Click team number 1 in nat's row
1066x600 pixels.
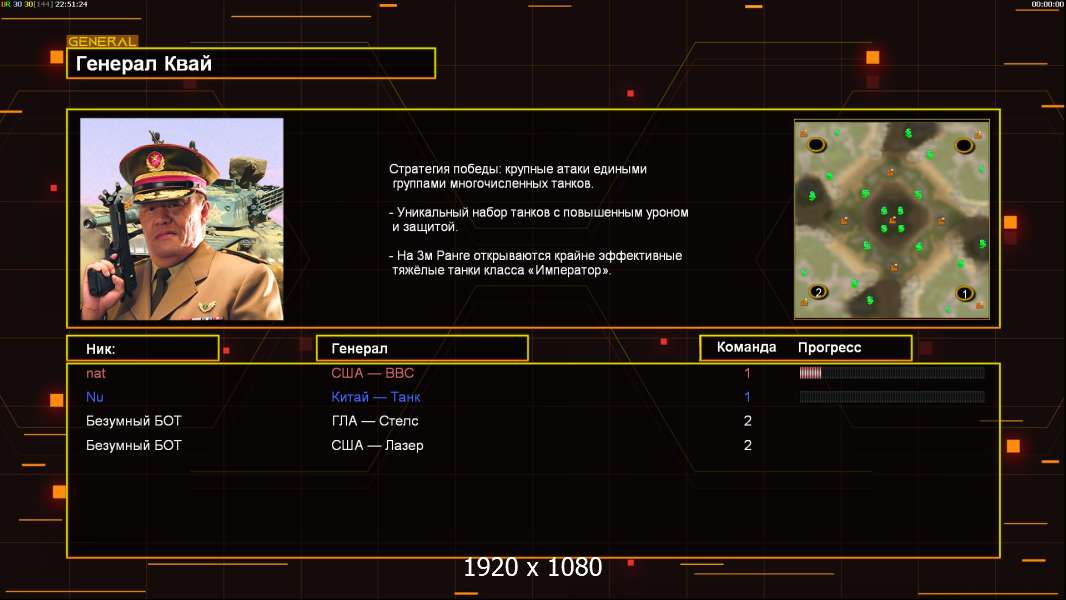pos(747,373)
